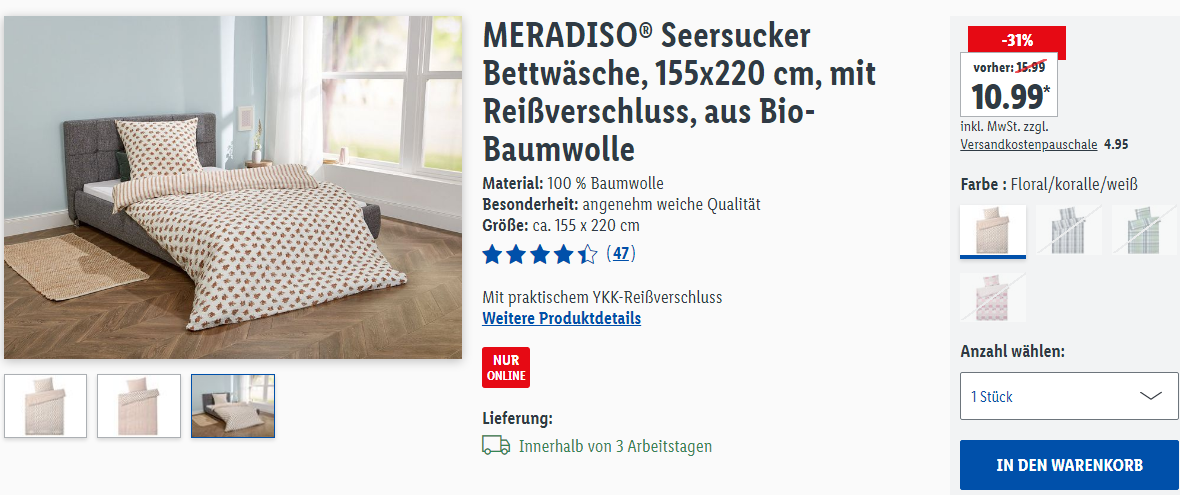This screenshot has height=495, width=1180.
Task: Enlarge the main bedroom product photo
Action: [233, 187]
